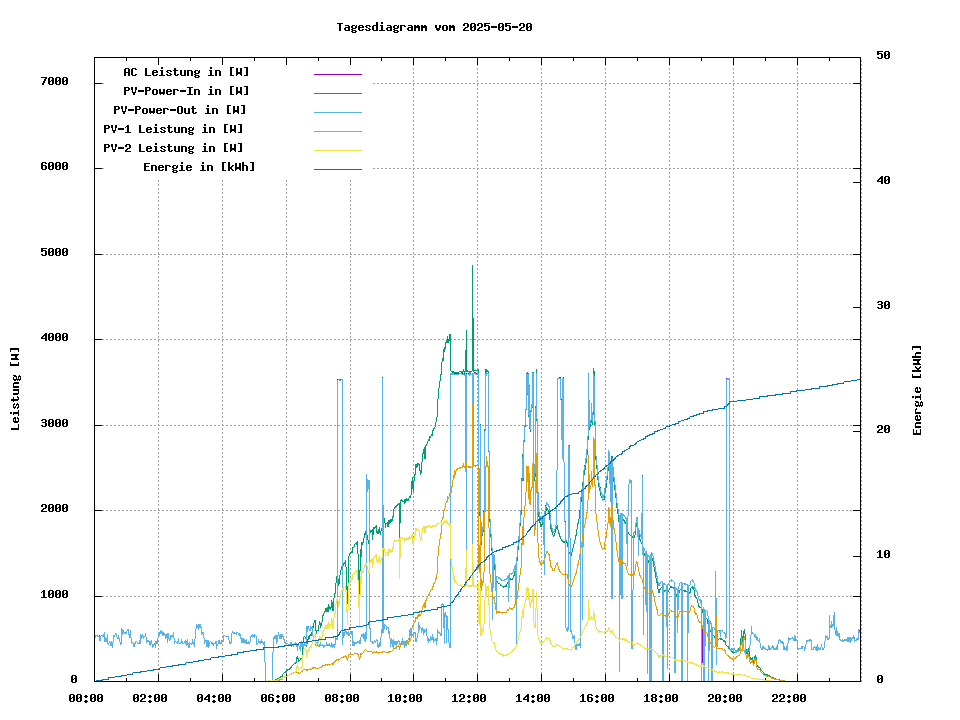Viewport: 960px width, 720px height.
Task: Select the 50 value on the energy axis
Action: pos(883,55)
